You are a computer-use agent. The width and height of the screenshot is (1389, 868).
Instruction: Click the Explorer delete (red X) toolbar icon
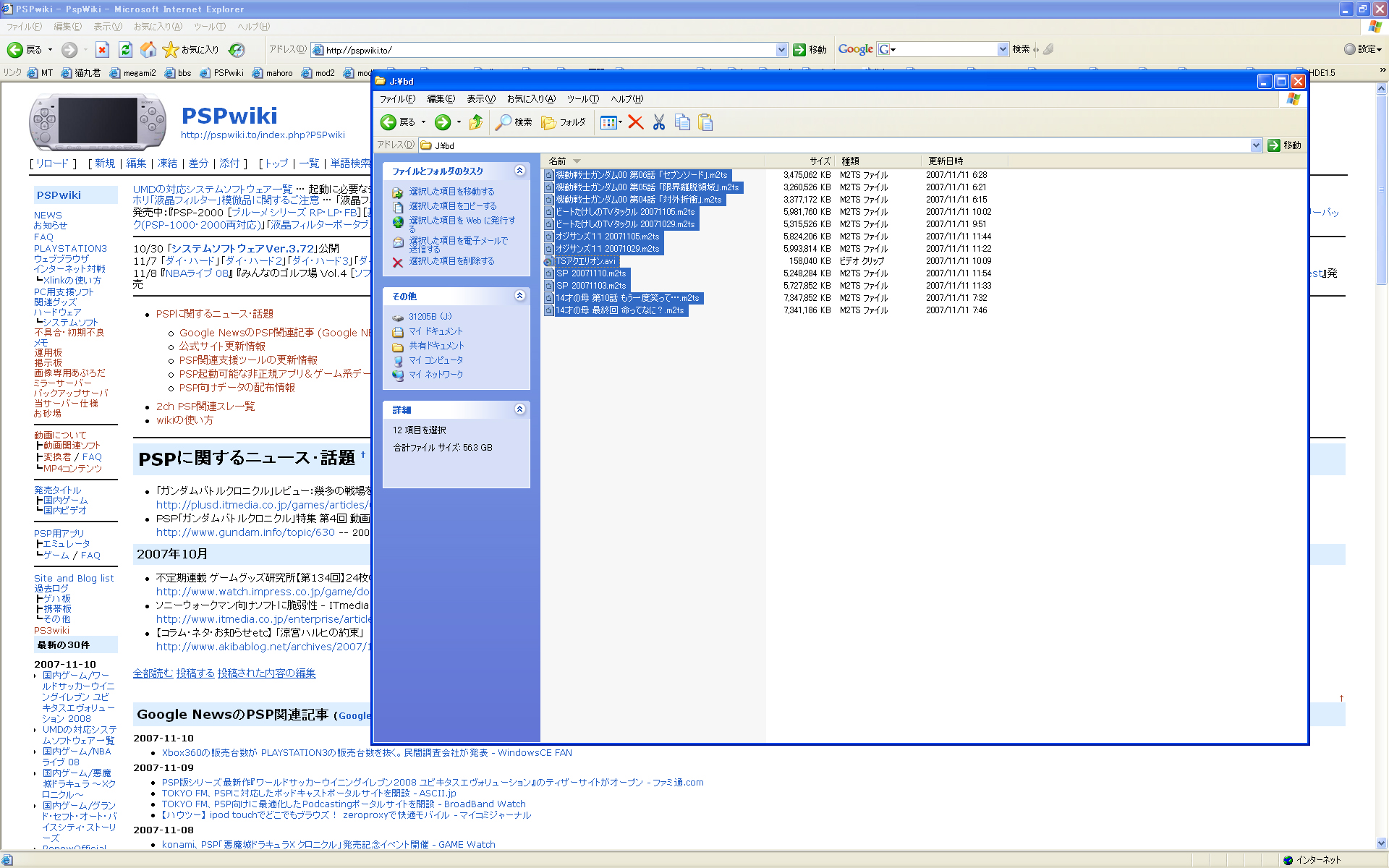pyautogui.click(x=635, y=122)
